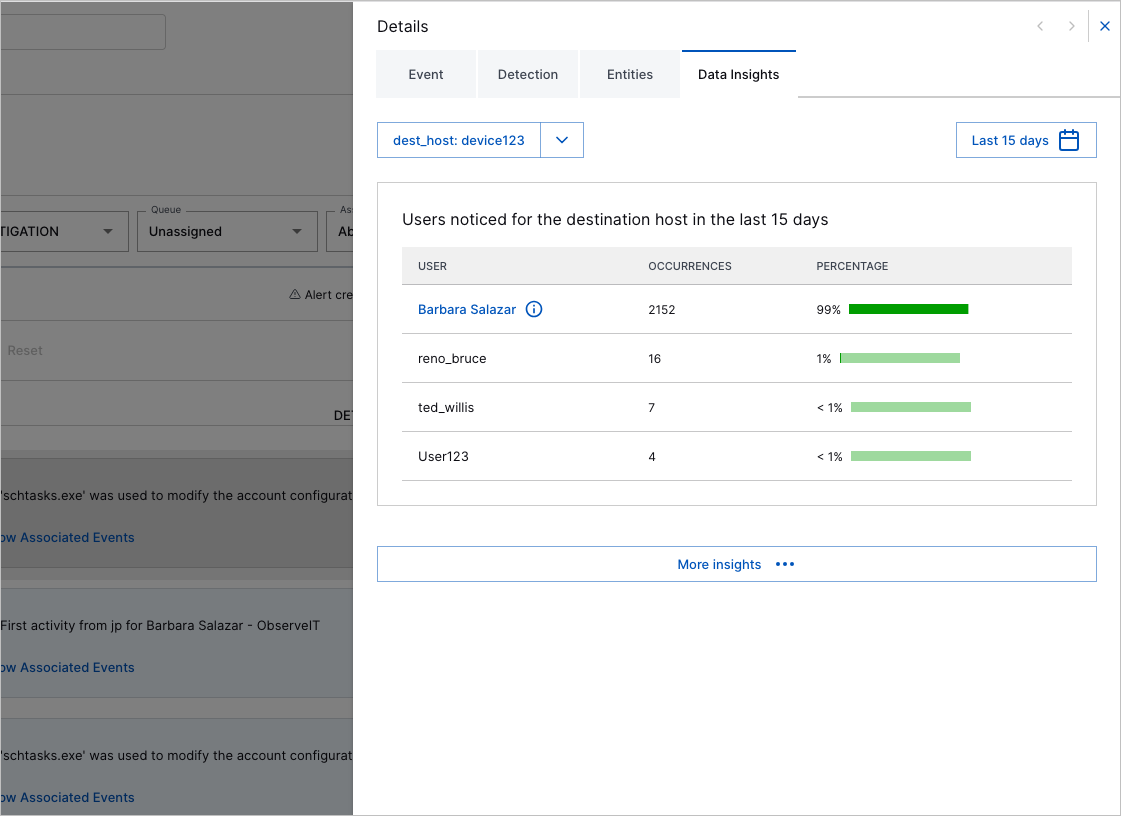
Task: Expand the dest_host dropdown arrow
Action: pyautogui.click(x=562, y=140)
